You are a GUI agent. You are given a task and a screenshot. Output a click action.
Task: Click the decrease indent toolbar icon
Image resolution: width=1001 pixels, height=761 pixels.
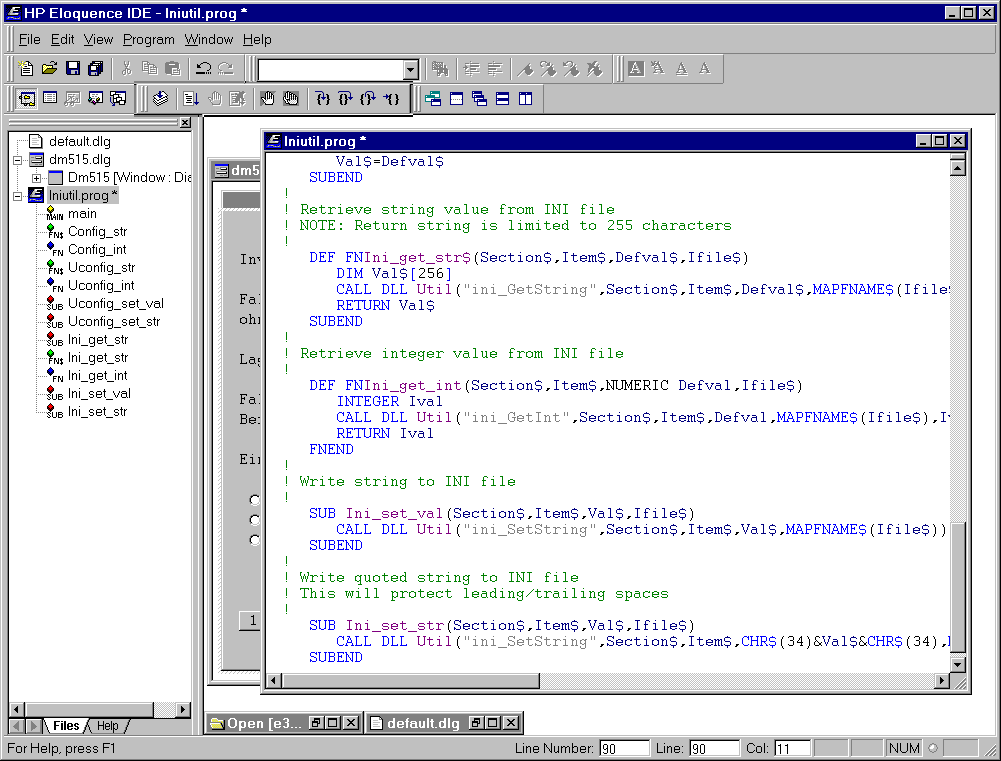pyautogui.click(x=495, y=68)
